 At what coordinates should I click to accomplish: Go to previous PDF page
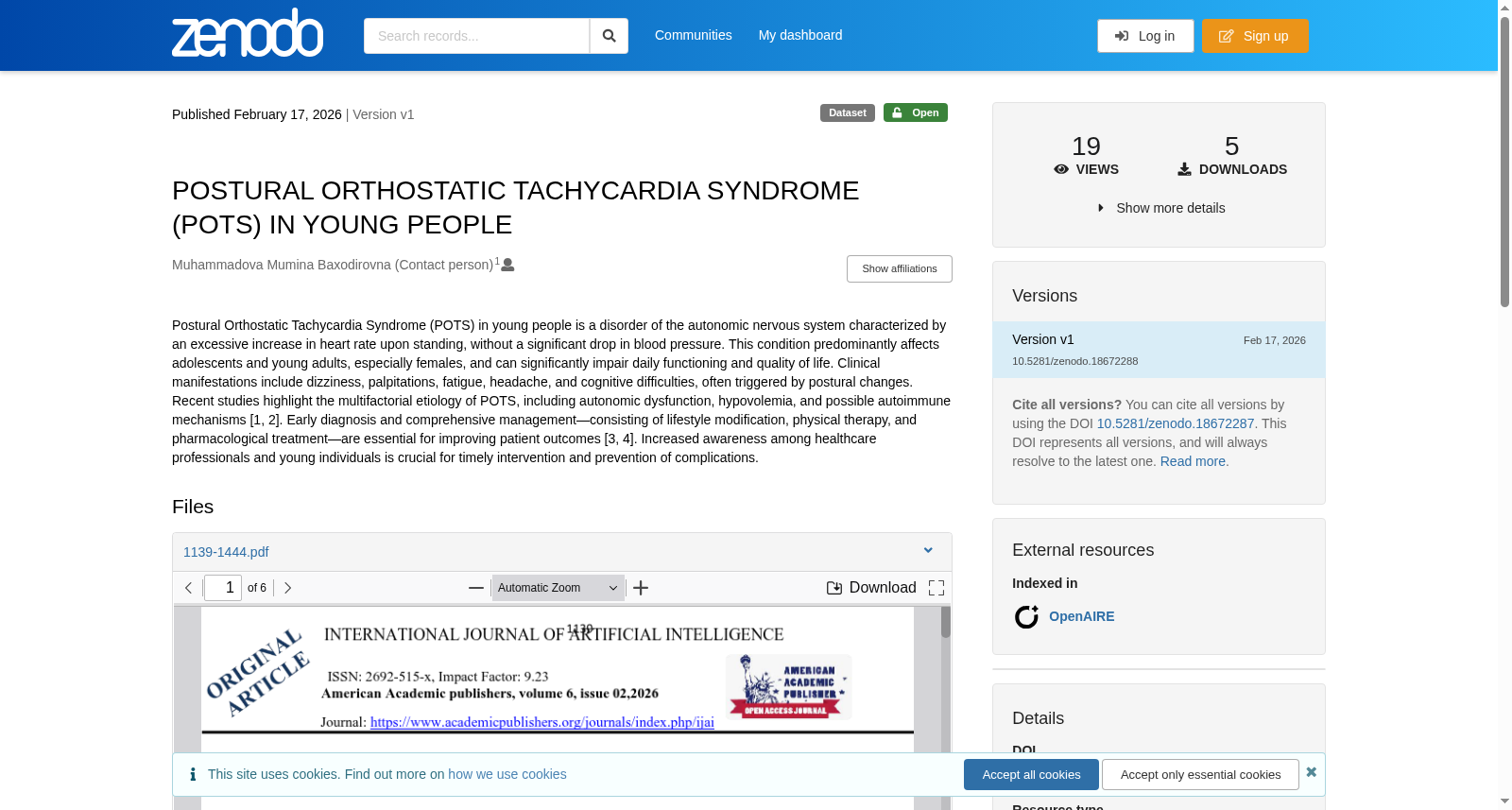click(189, 588)
